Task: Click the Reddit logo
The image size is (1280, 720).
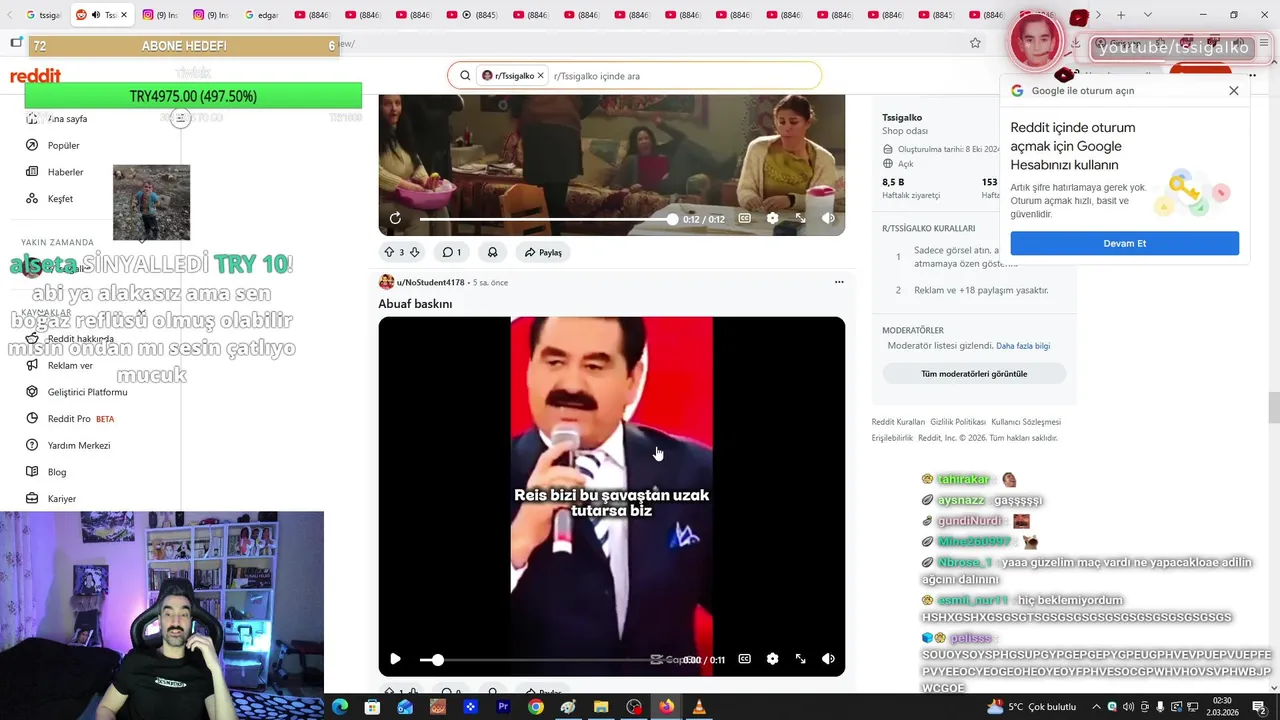Action: click(x=35, y=76)
